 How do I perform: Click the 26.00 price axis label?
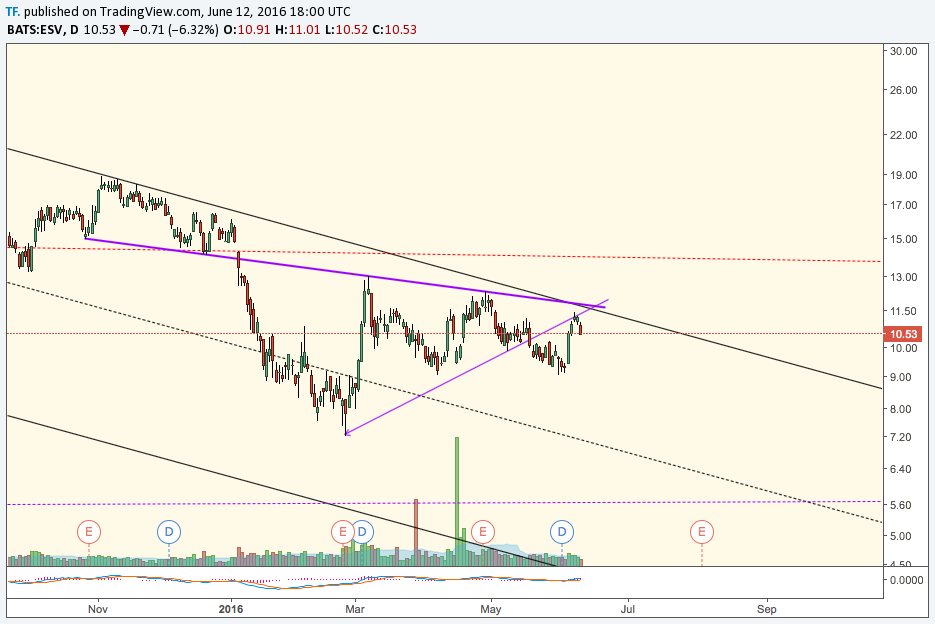tap(903, 90)
